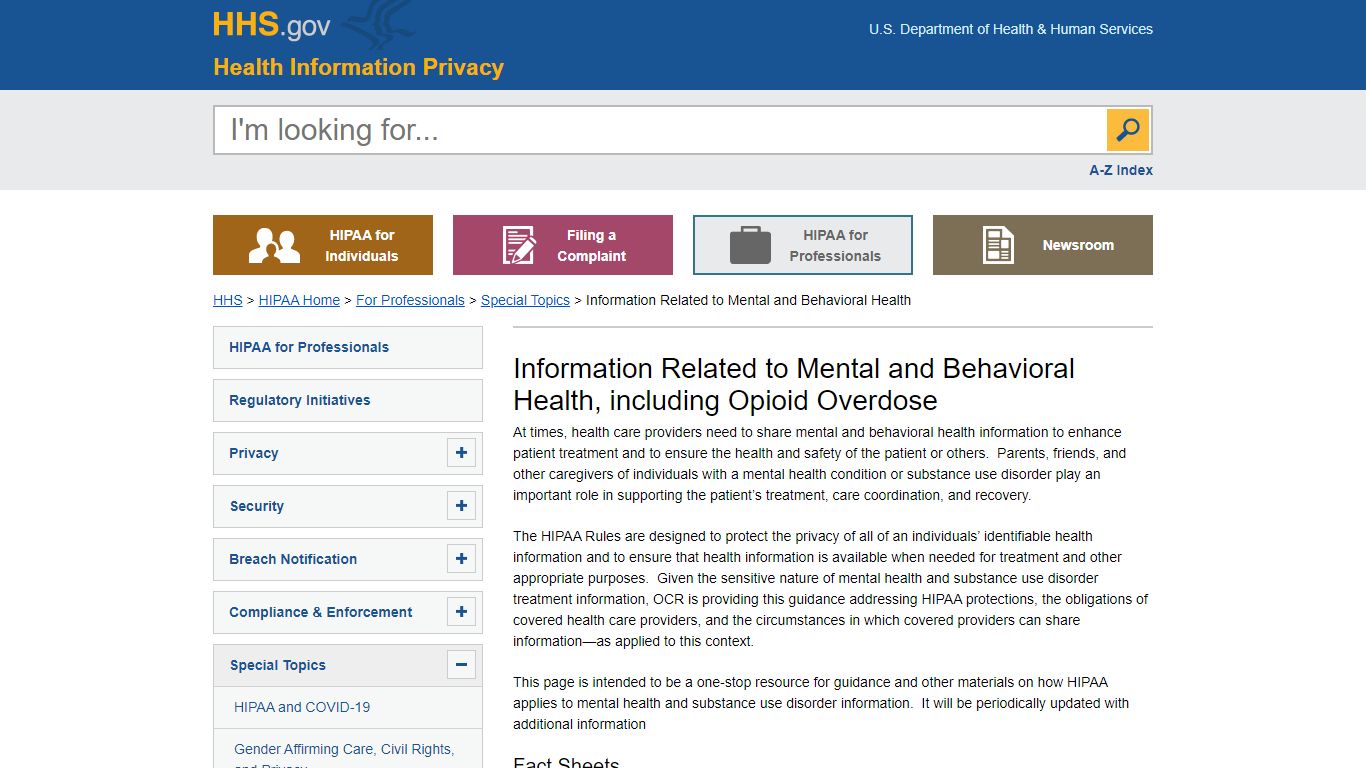The height and width of the screenshot is (768, 1366).
Task: Click the HIPAA for Individuals button text
Action: coord(362,245)
